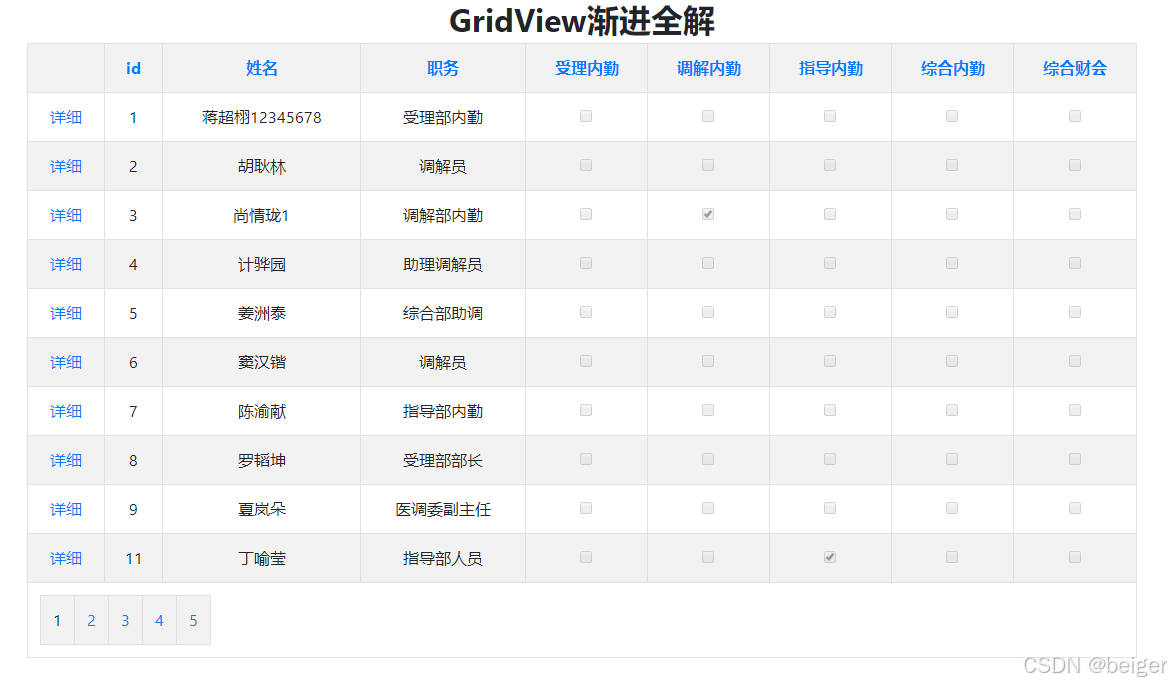
Task: Open 详细 link for 罗韬坤 row
Action: (66, 460)
